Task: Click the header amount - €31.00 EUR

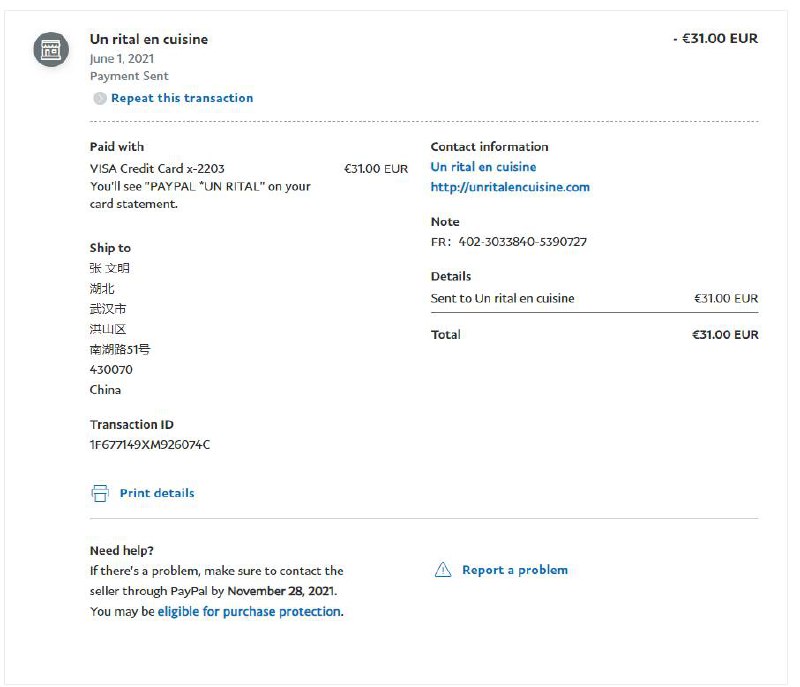Action: 715,39
